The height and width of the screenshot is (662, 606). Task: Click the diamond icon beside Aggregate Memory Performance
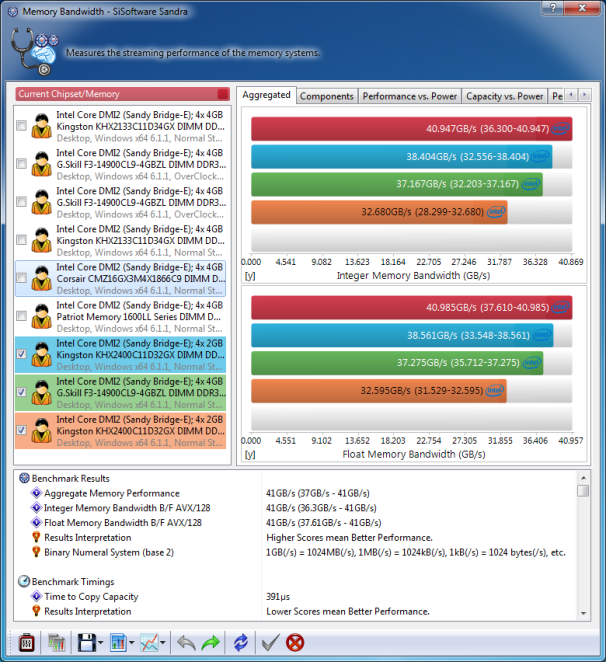coord(36,493)
